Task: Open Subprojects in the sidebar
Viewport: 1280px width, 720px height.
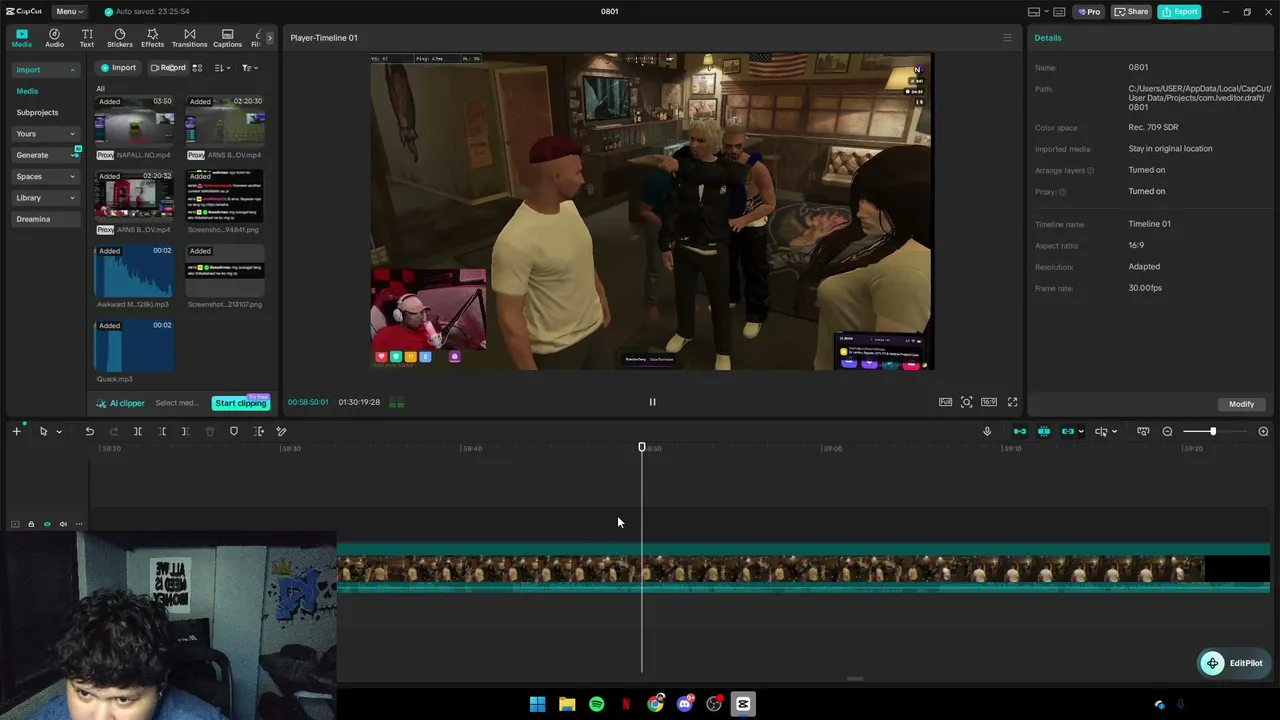Action: tap(37, 113)
